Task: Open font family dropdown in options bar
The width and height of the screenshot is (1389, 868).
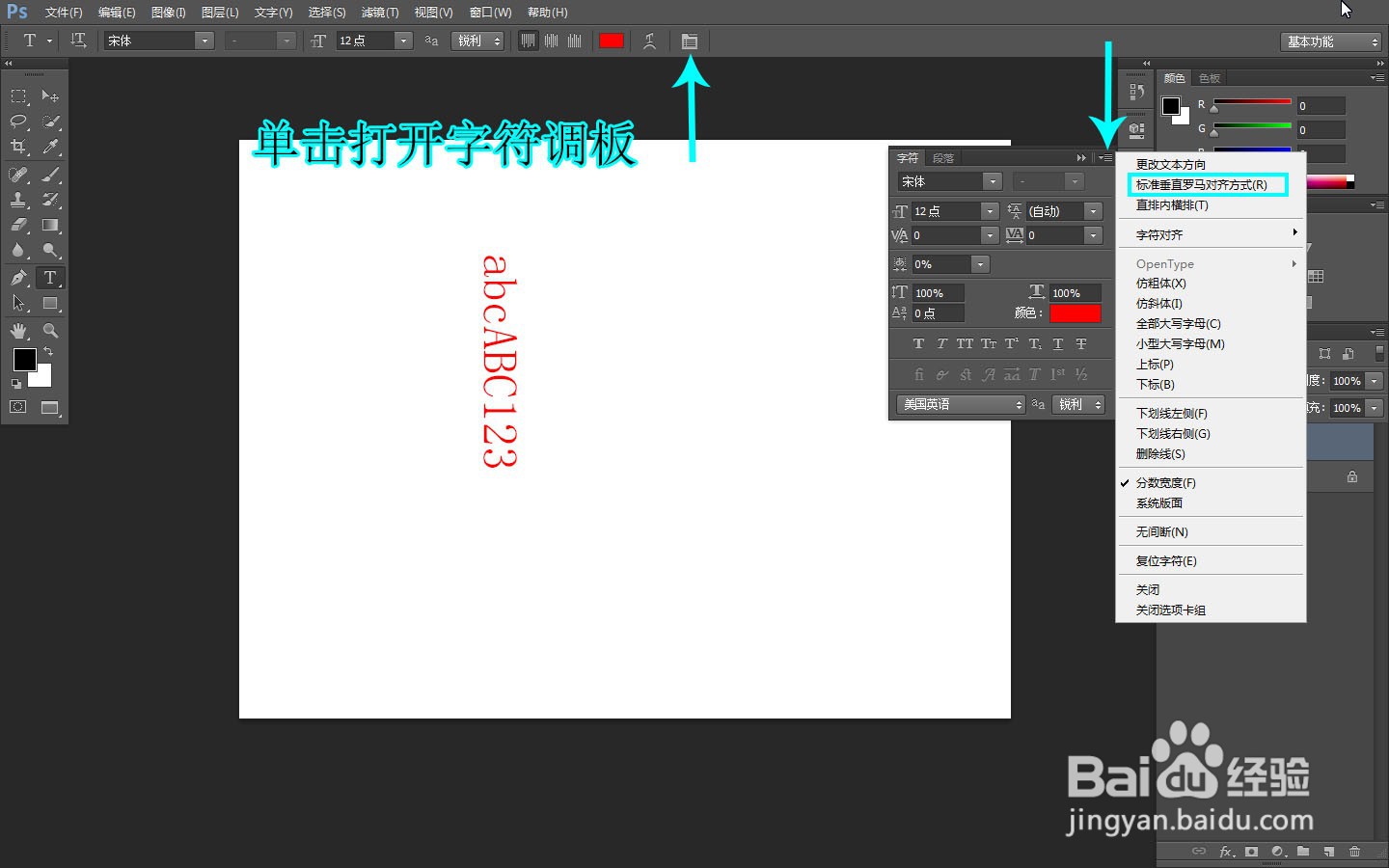Action: coord(204,41)
